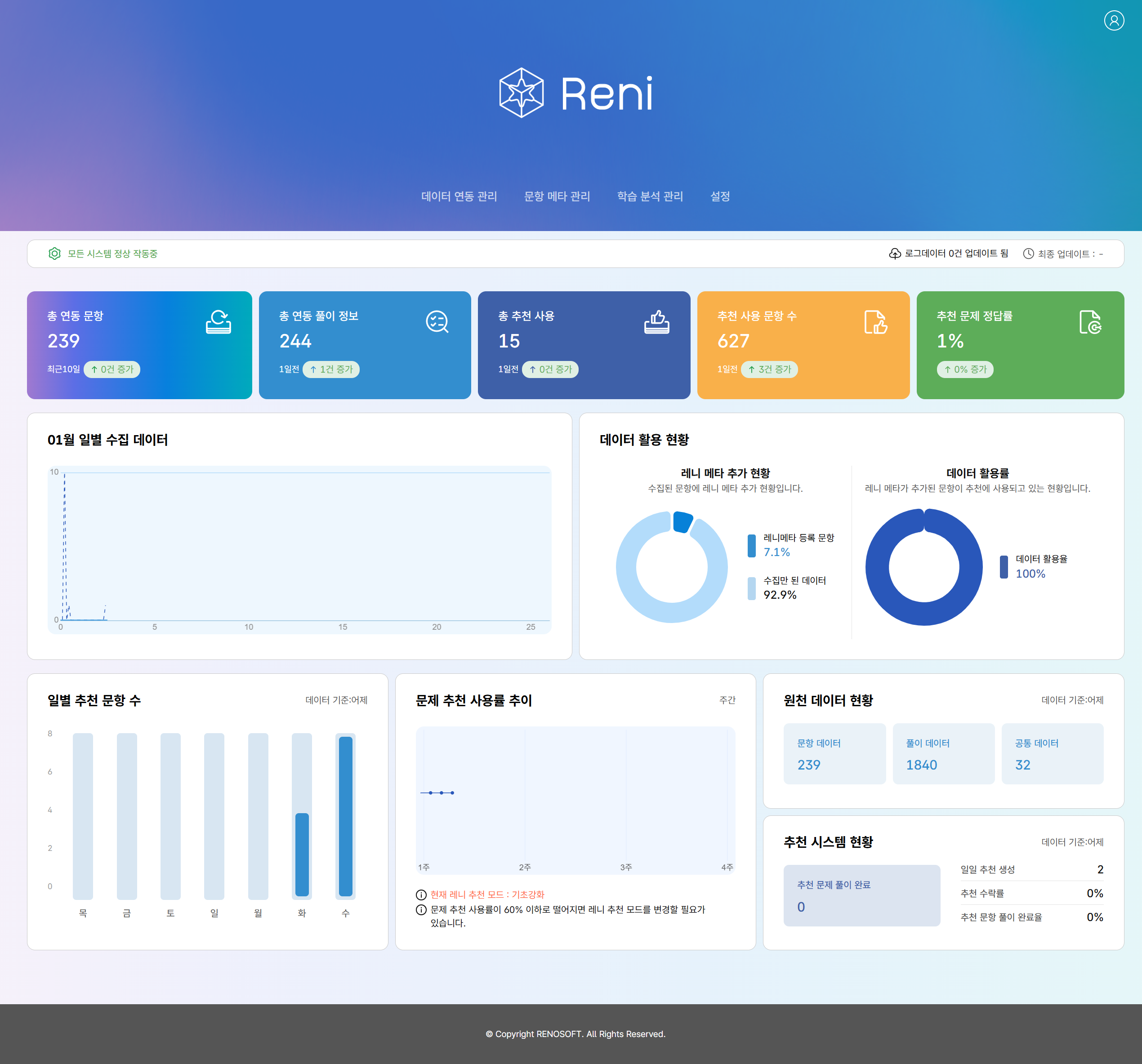Image resolution: width=1142 pixels, height=1064 pixels.
Task: Click the system status gear icon
Action: (54, 254)
